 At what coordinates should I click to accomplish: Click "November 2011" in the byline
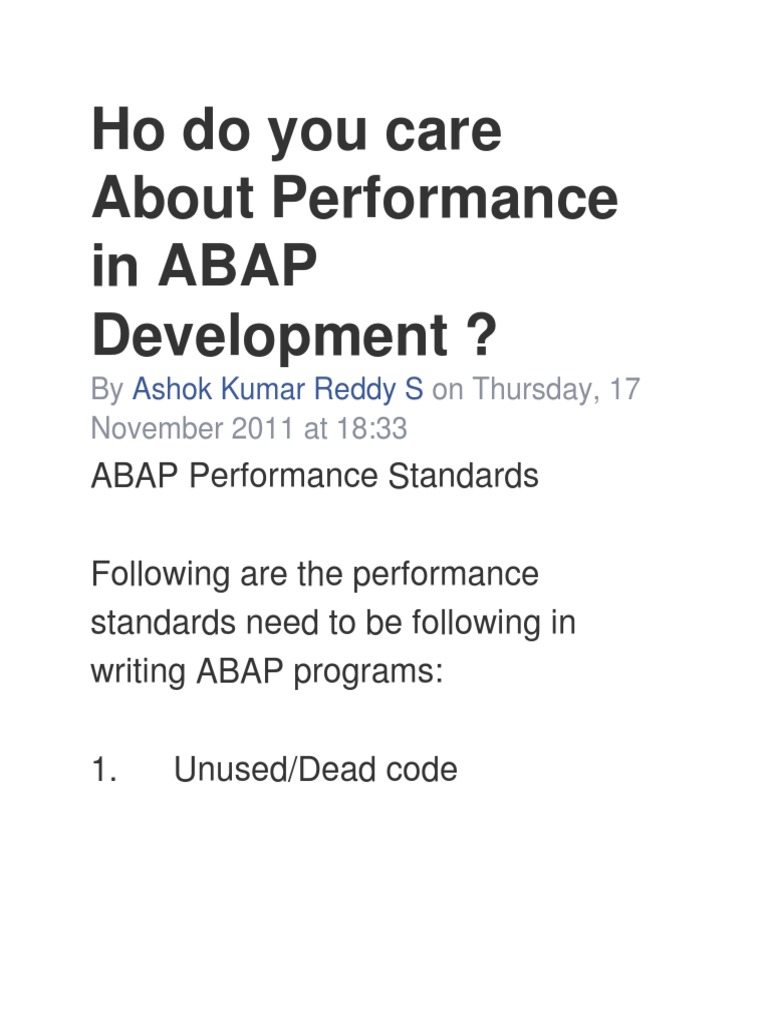pyautogui.click(x=192, y=428)
